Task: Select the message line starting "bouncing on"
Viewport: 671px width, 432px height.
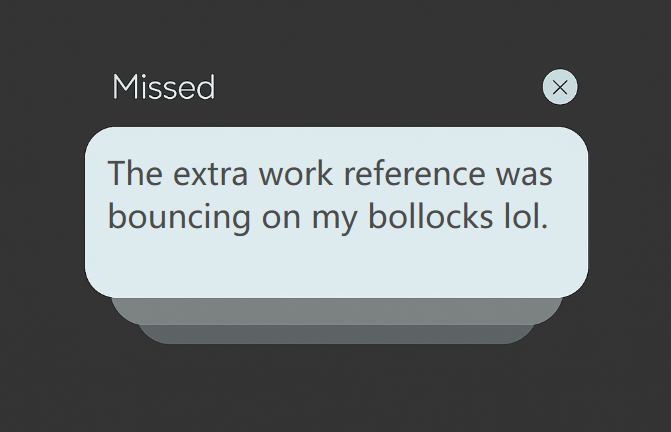Action: tap(328, 217)
